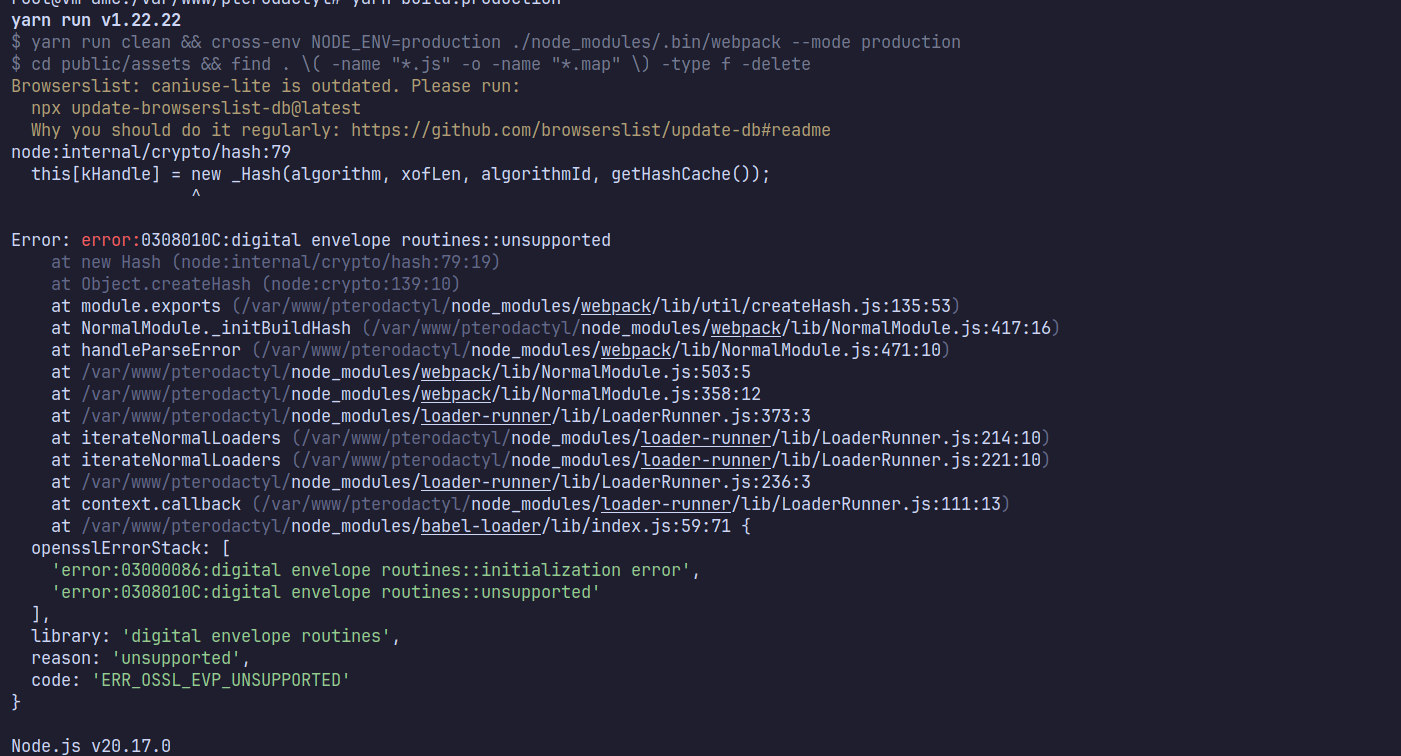Click webpack link in NormalModule._initBuildHash line
1401x756 pixels.
[x=746, y=328]
